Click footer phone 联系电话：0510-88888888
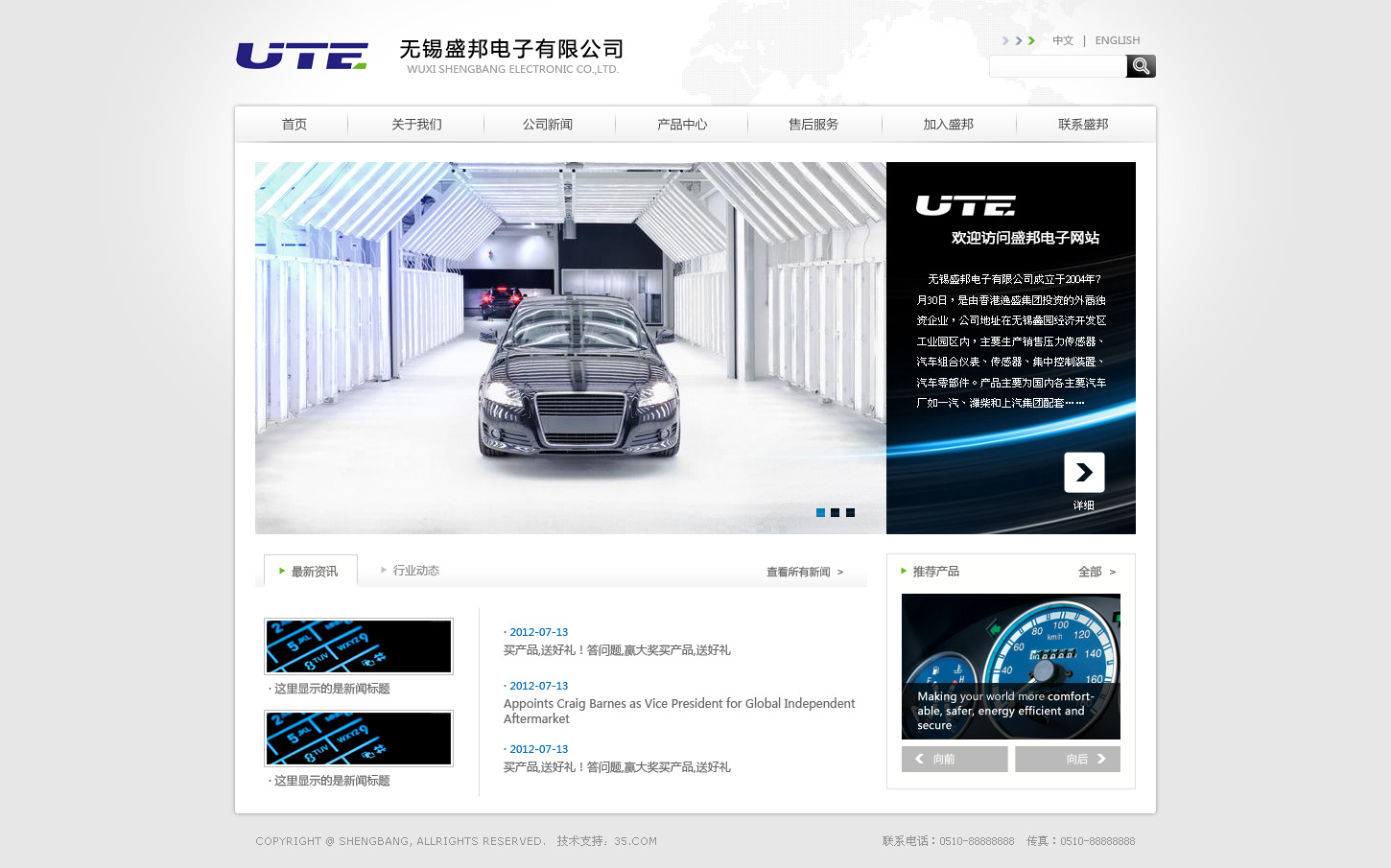1391x868 pixels. click(x=948, y=841)
